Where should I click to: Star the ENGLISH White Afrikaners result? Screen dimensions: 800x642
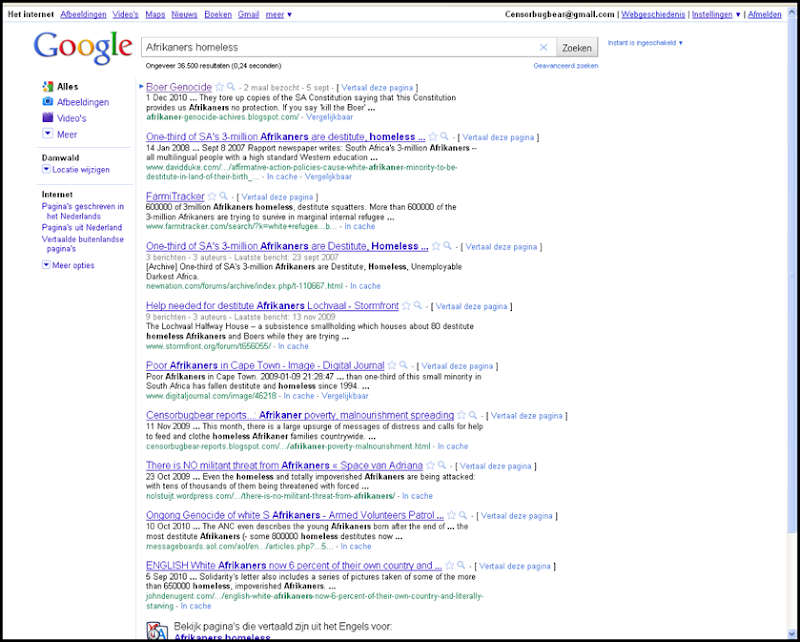(x=449, y=565)
